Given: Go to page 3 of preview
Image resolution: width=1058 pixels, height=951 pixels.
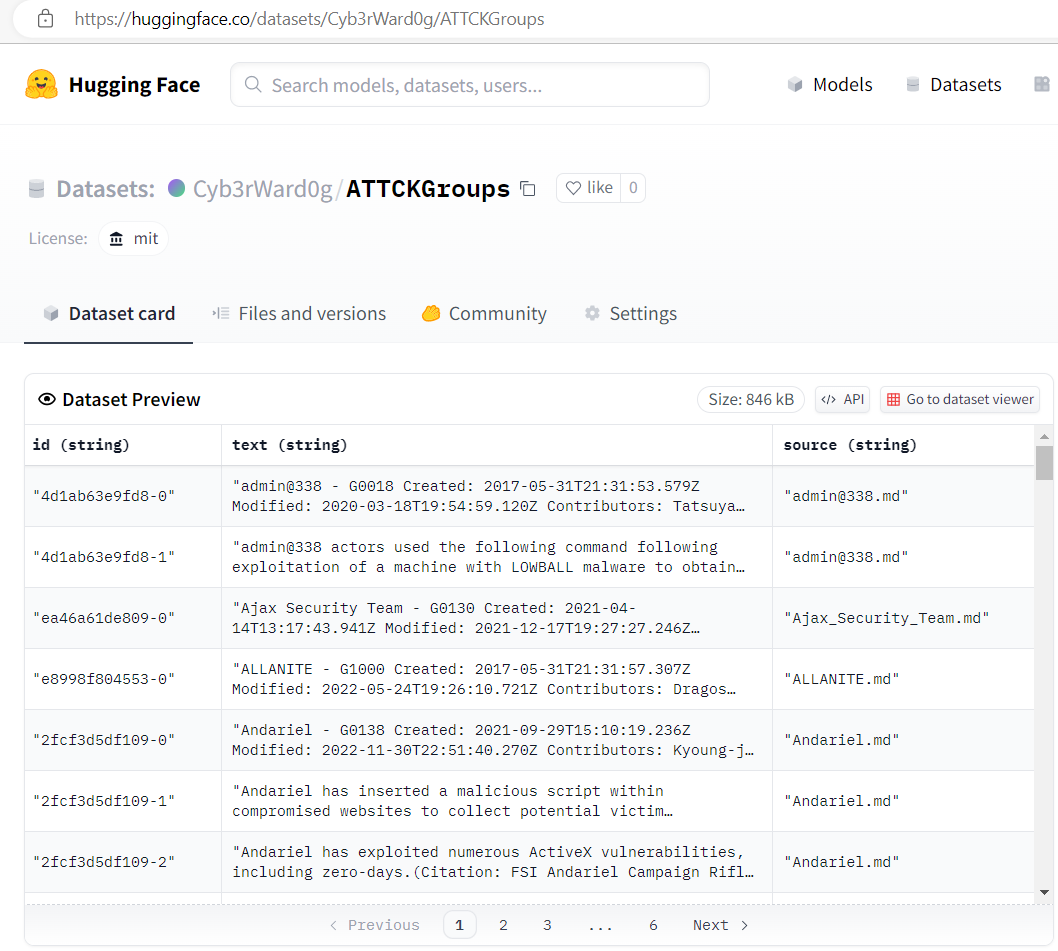Looking at the screenshot, I should tap(547, 925).
